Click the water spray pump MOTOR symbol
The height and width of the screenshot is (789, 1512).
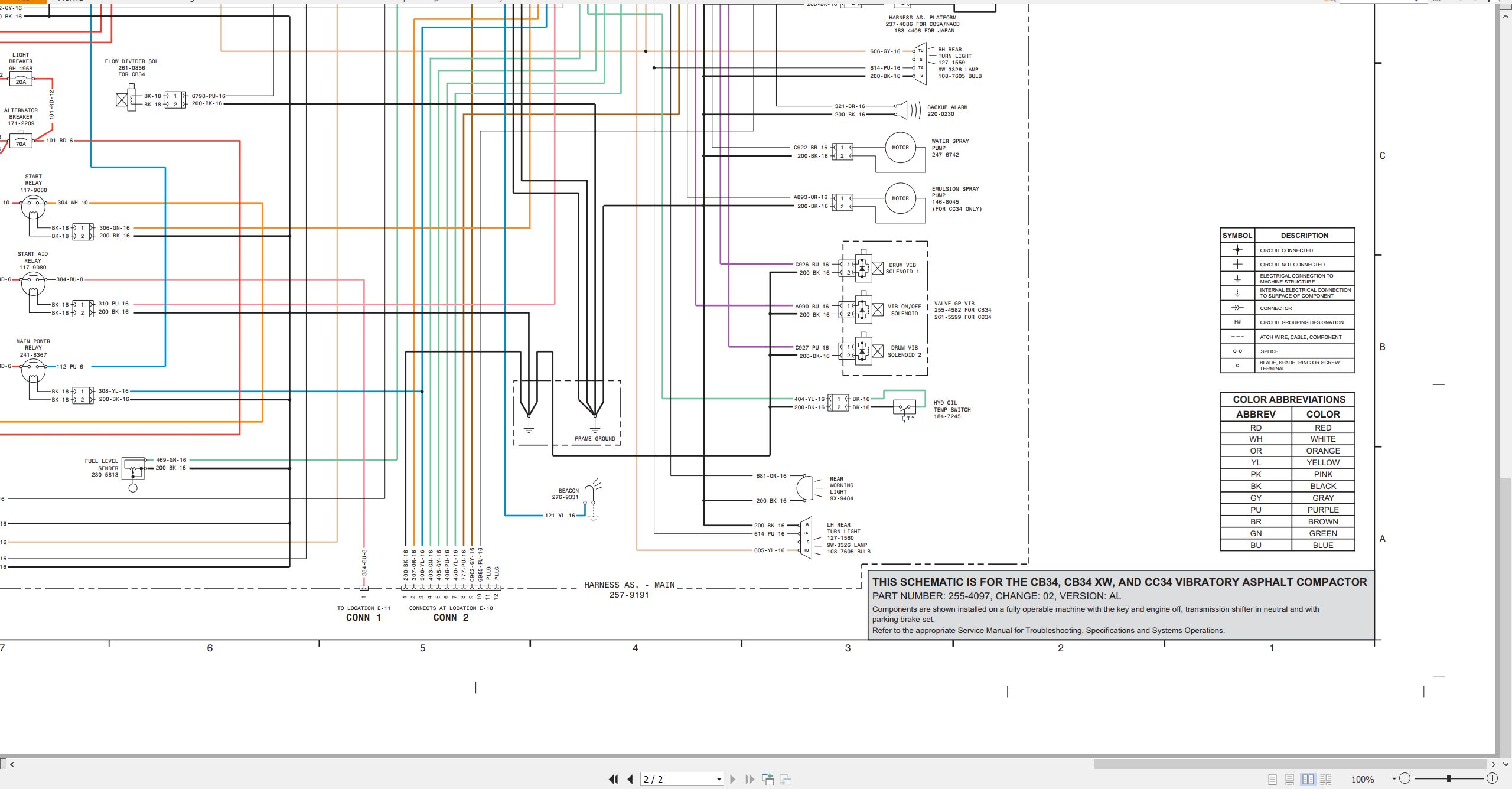click(900, 148)
